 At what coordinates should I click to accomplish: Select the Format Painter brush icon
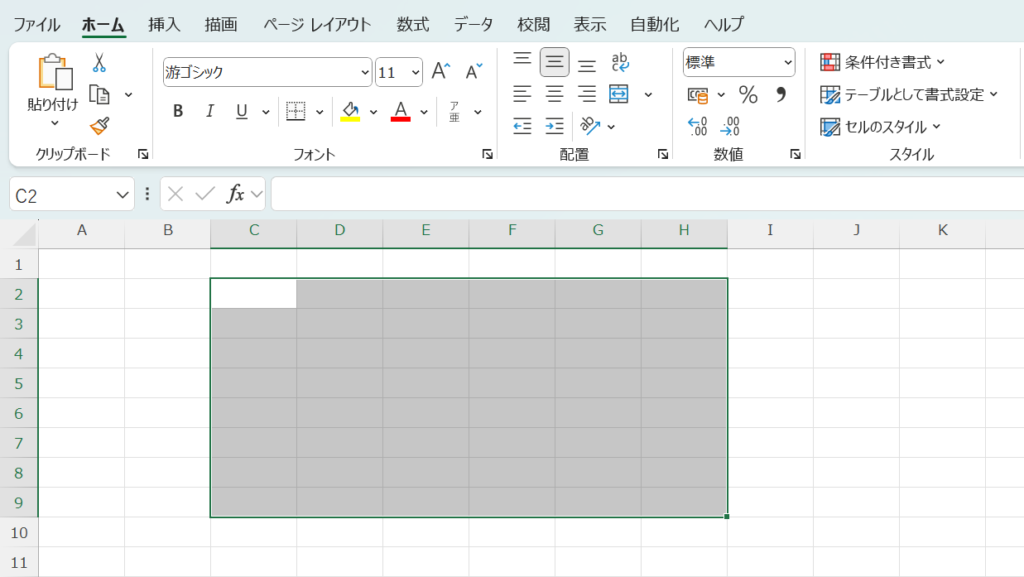pos(99,126)
